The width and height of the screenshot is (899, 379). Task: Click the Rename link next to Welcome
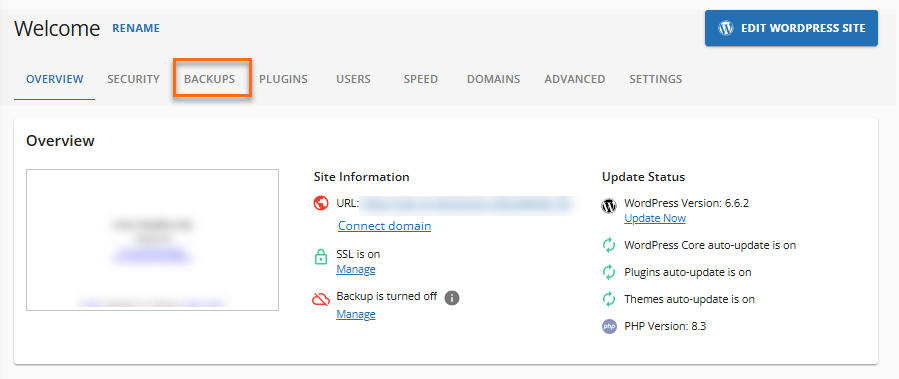(136, 28)
